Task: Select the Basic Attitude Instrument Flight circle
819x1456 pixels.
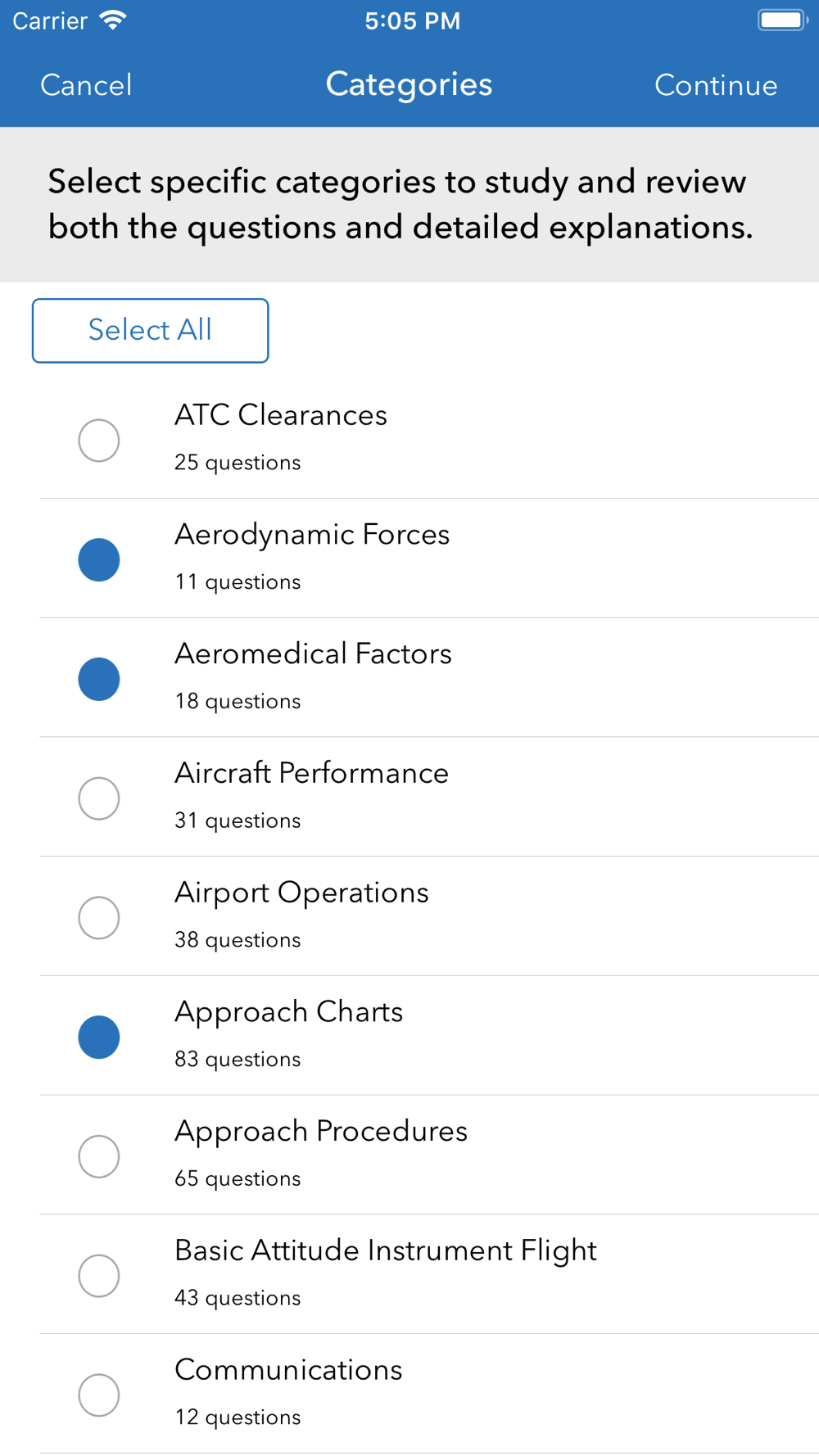Action: tap(99, 1276)
